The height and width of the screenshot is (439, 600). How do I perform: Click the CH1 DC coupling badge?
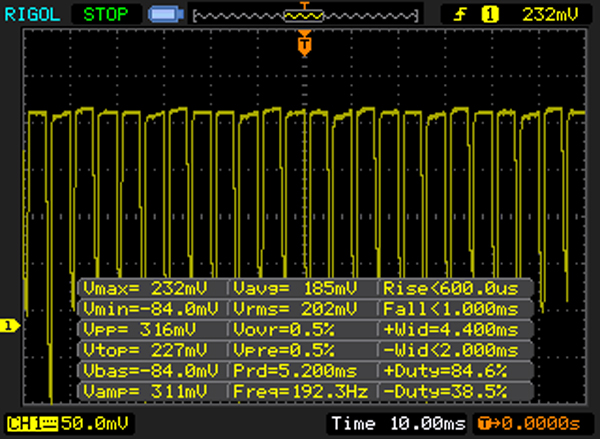coord(32,424)
